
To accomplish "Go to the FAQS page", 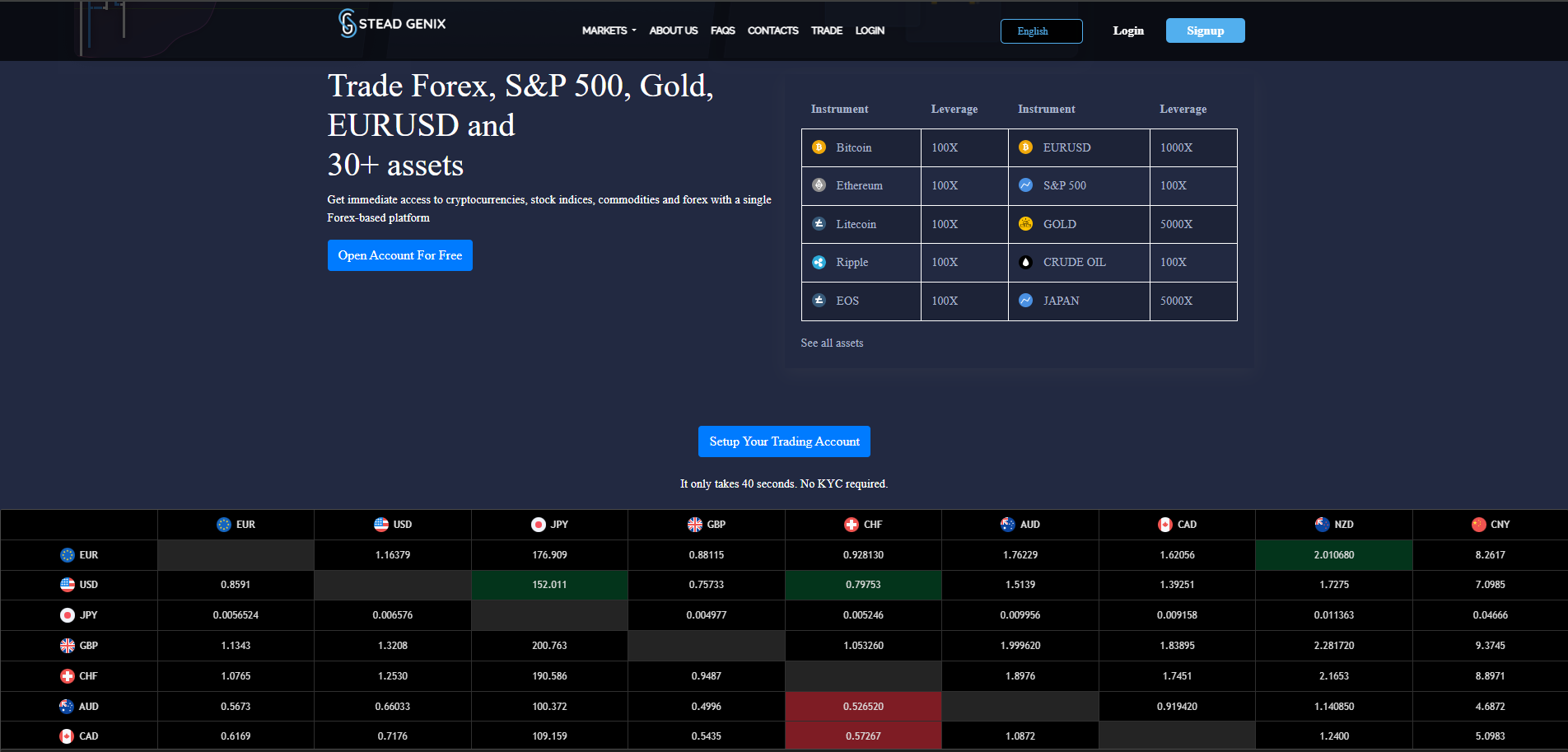I will click(722, 30).
